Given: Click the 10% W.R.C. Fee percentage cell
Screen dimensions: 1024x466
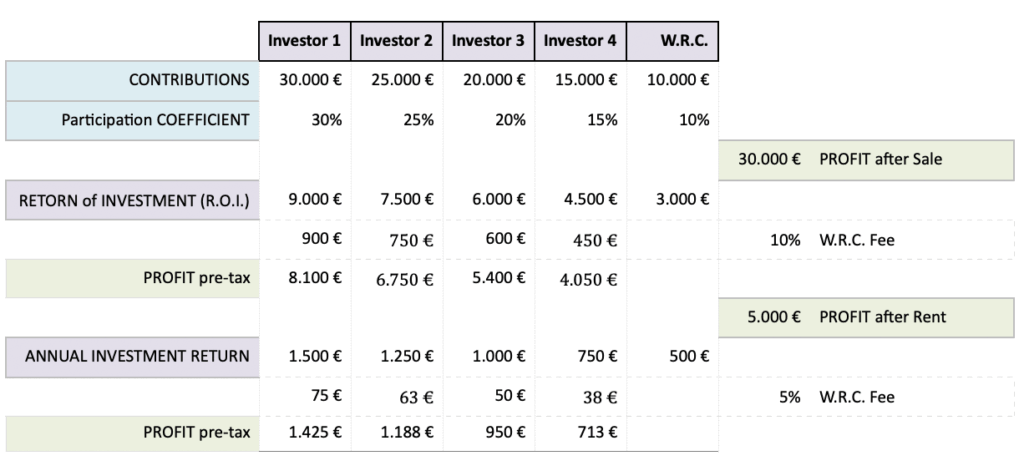Looking at the screenshot, I should click(785, 240).
